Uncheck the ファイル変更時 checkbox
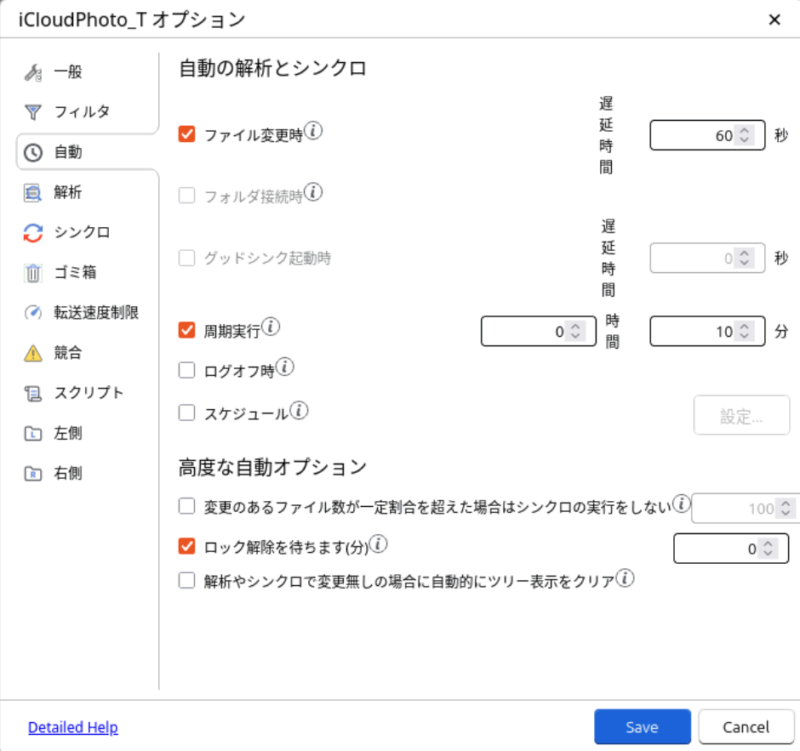800x751 pixels. pos(186,134)
